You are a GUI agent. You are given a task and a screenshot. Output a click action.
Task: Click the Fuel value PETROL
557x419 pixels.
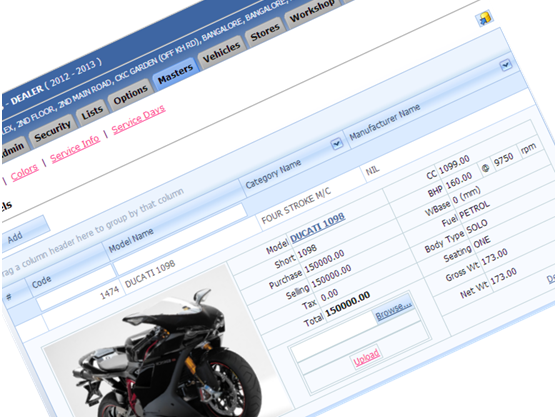474,210
